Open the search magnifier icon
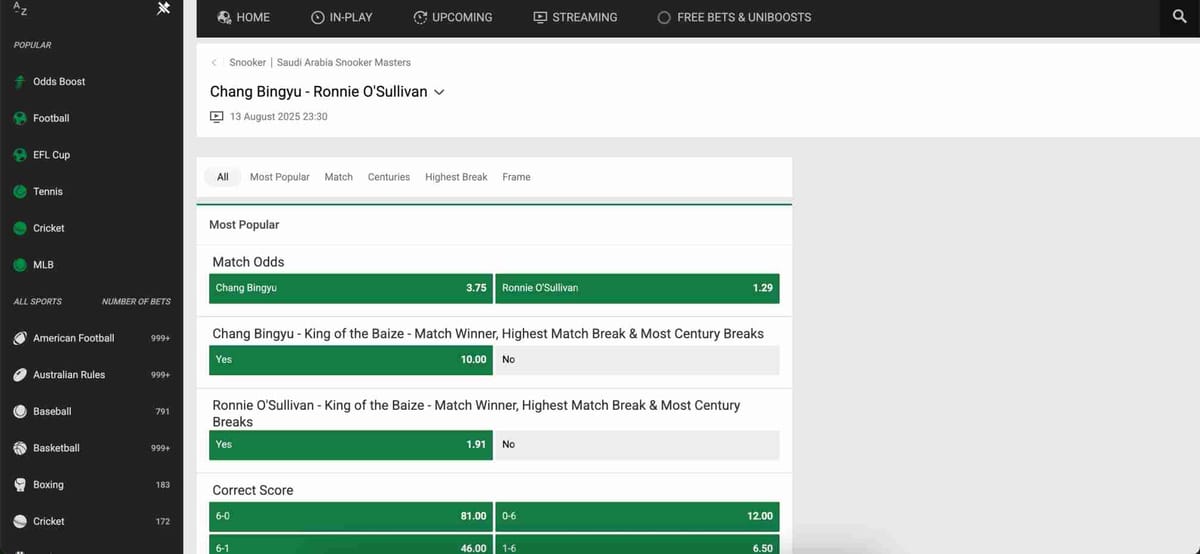 pos(1179,17)
